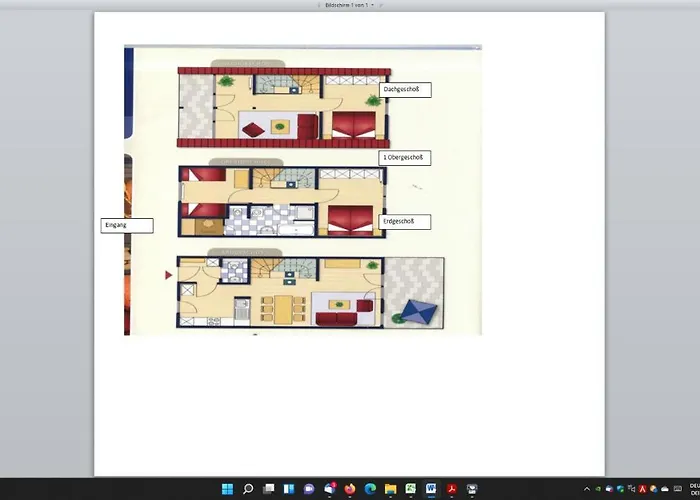Click the 'Erdgeschoß' text box

(x=405, y=221)
